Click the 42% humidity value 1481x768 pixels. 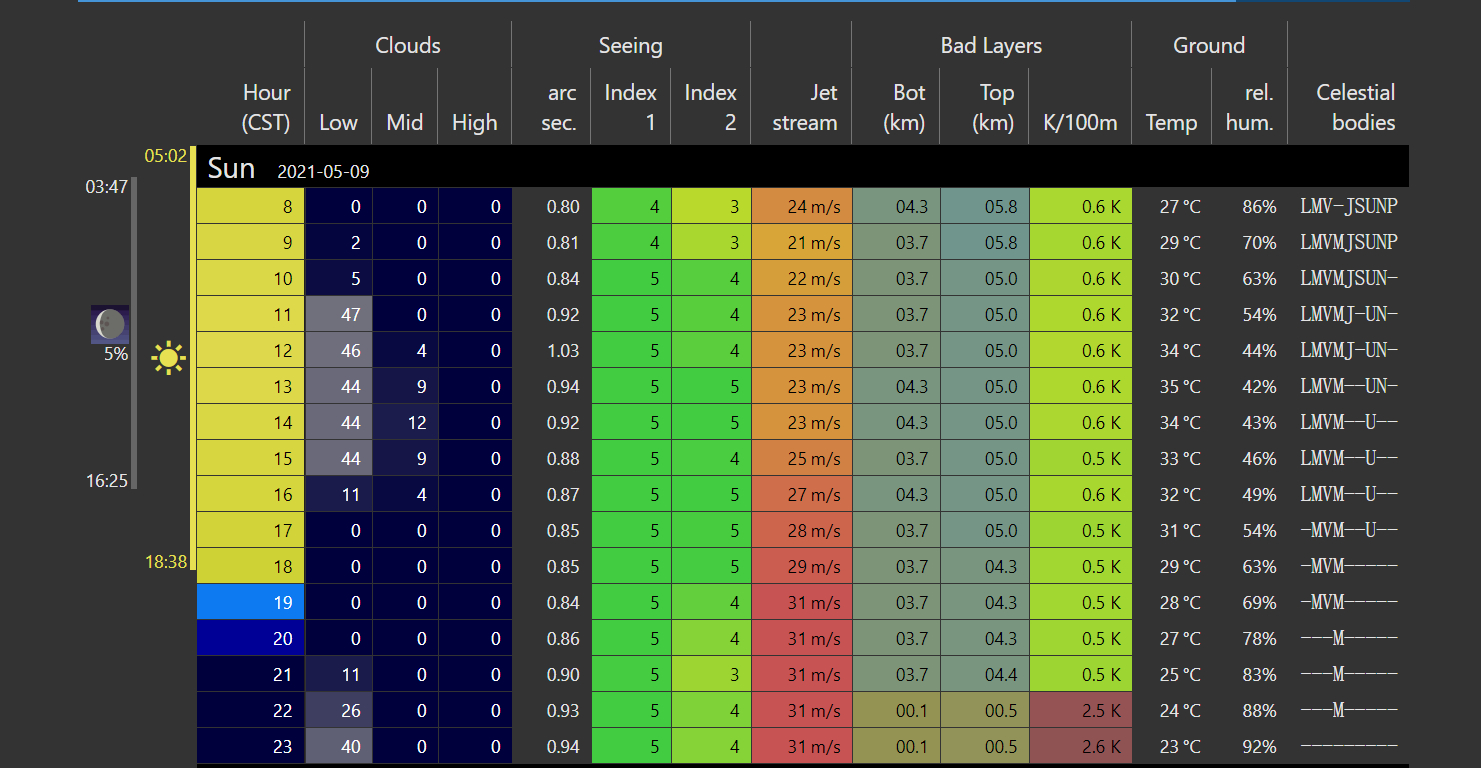pyautogui.click(x=1260, y=387)
